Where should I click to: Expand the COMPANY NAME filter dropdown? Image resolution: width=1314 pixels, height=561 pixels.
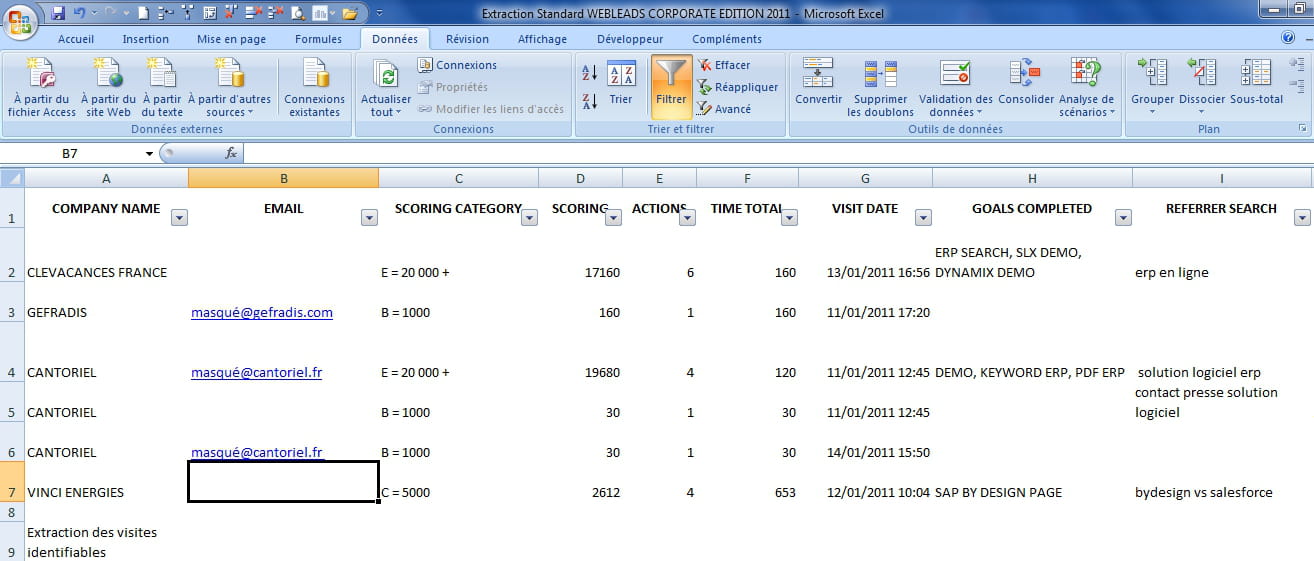pos(179,218)
